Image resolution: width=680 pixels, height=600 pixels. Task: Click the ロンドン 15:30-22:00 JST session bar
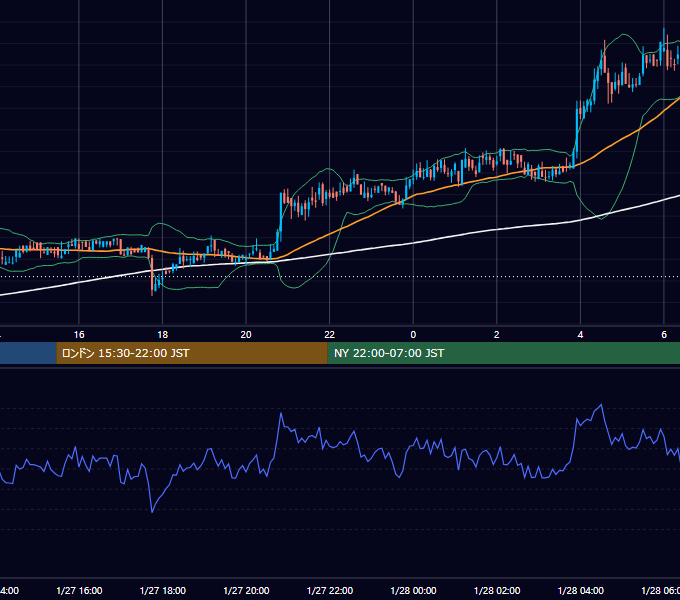click(192, 353)
